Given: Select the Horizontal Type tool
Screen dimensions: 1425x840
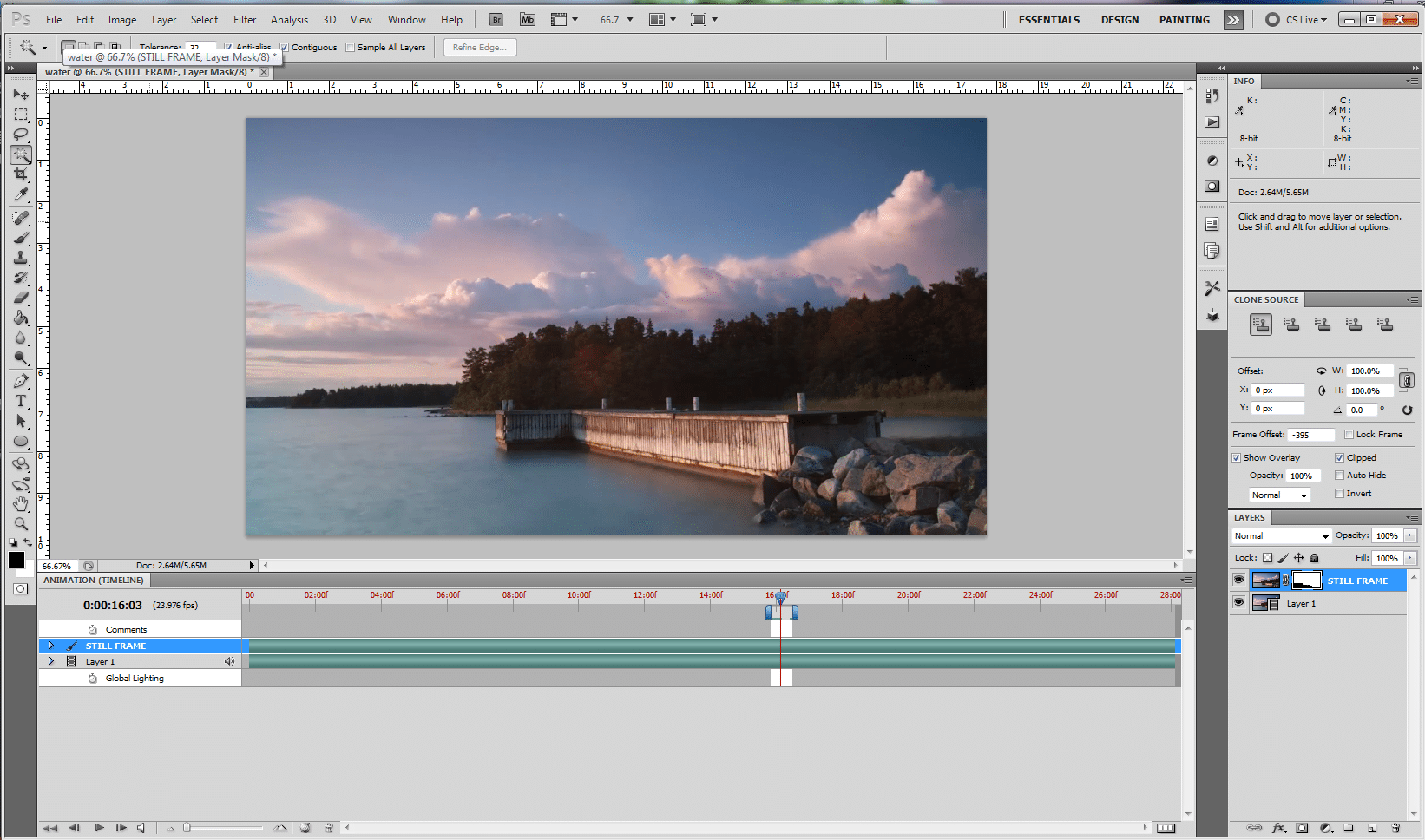Looking at the screenshot, I should click(21, 401).
